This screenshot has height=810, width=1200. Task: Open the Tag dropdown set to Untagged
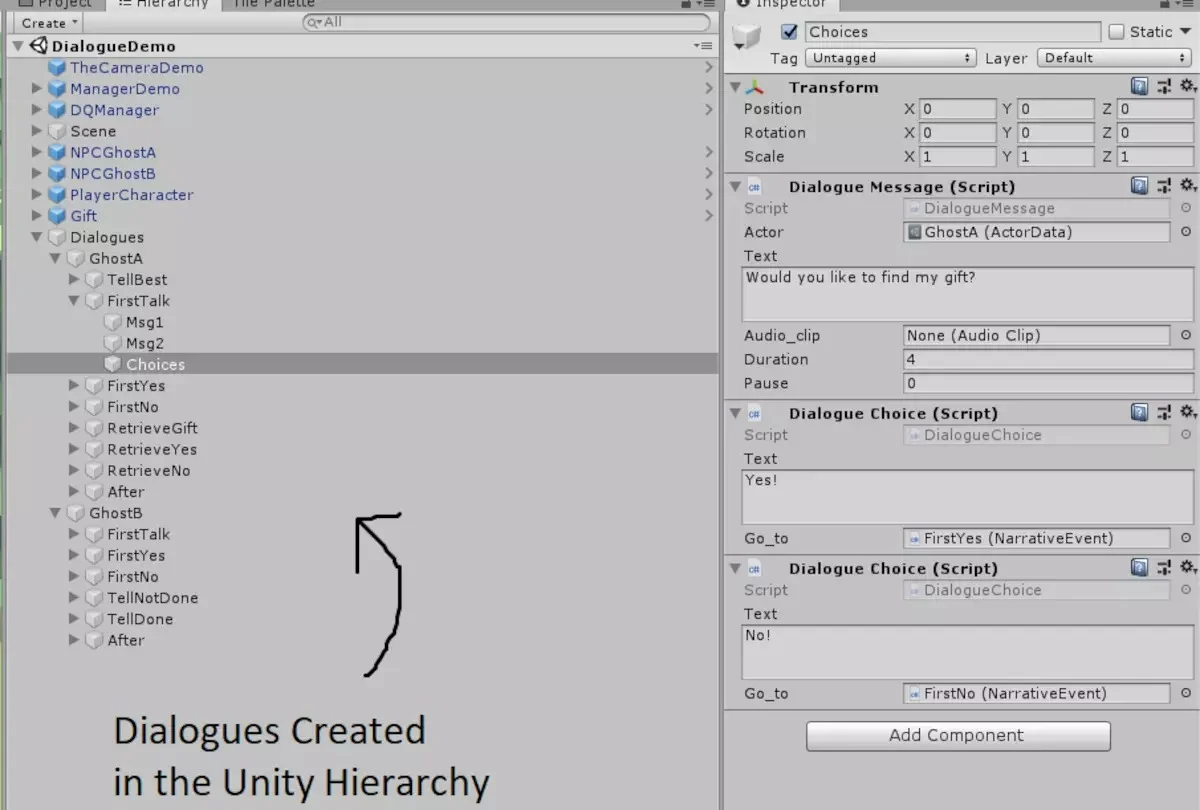click(890, 58)
